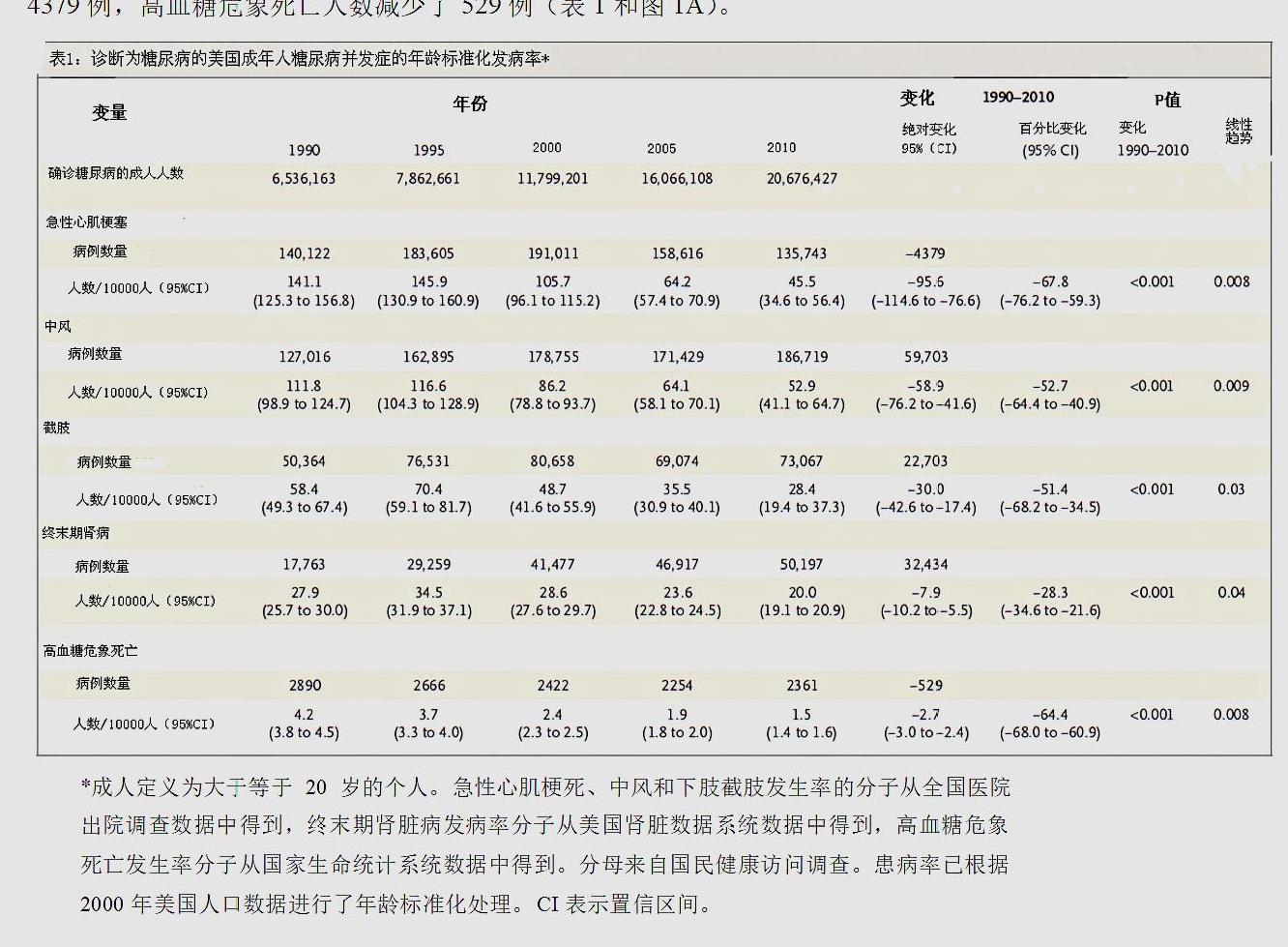Click the 186,719 case count
1288x947 pixels.
(x=802, y=357)
